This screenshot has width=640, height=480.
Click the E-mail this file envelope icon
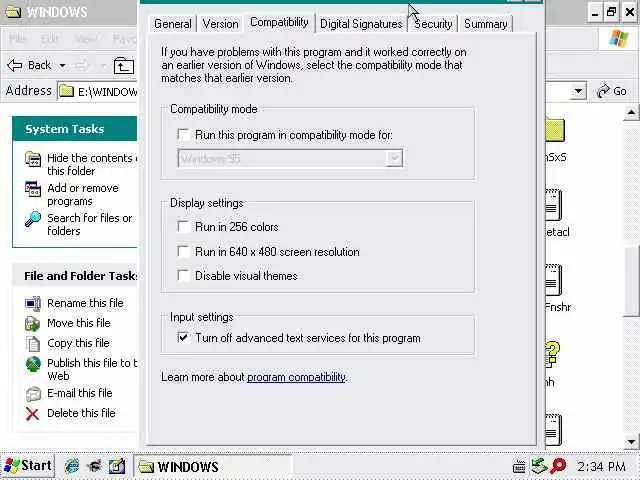(33, 394)
